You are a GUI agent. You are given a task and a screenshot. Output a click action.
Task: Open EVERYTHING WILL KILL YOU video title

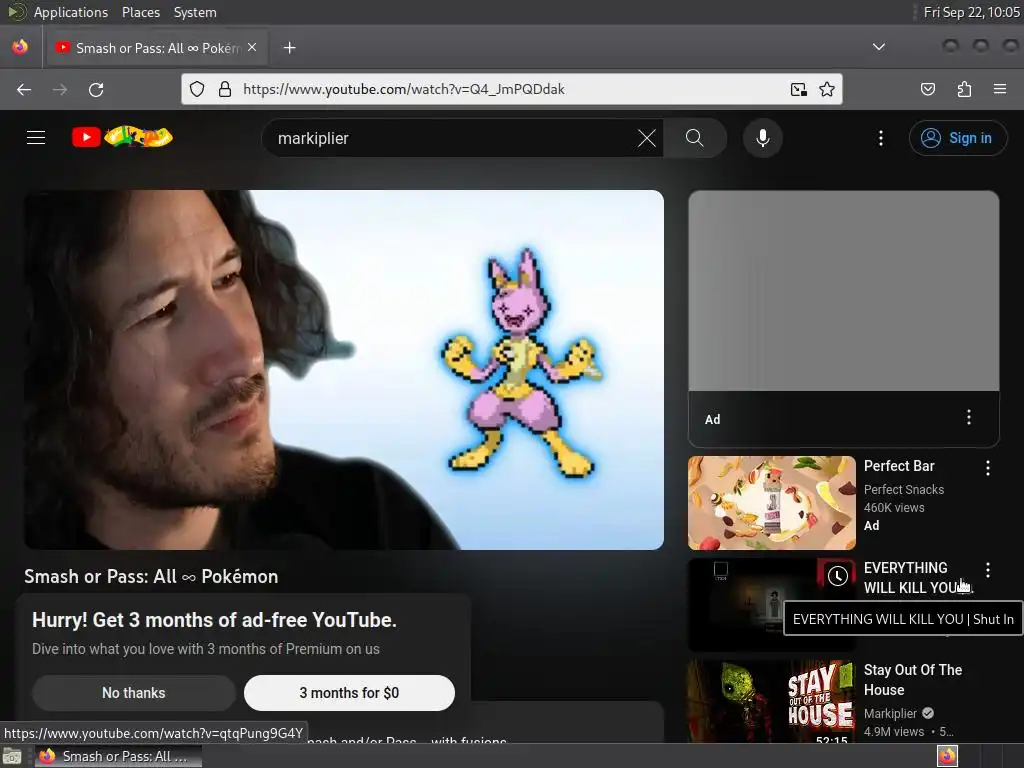pyautogui.click(x=913, y=578)
